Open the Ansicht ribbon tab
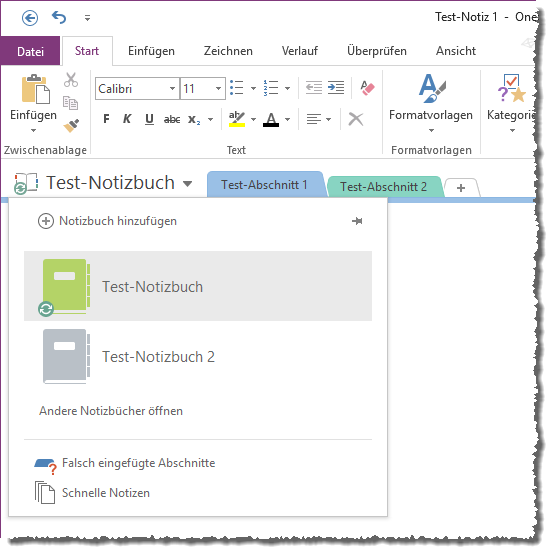Image resolution: width=554 pixels, height=555 pixels. click(x=456, y=51)
